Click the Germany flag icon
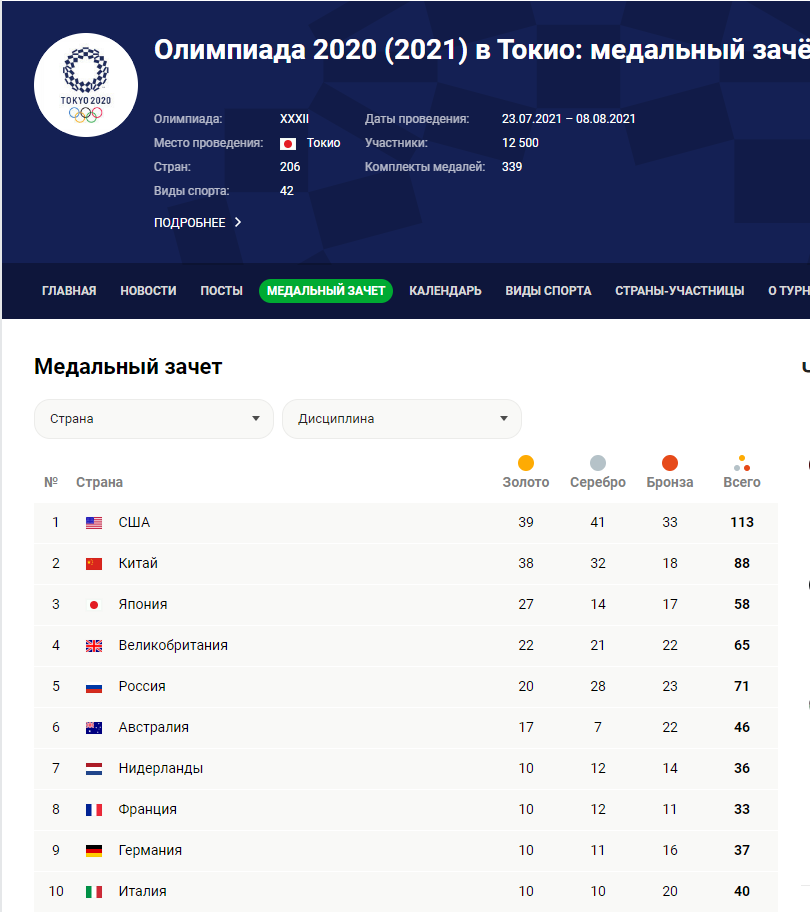Screen dimensions: 810x912 [x=94, y=851]
